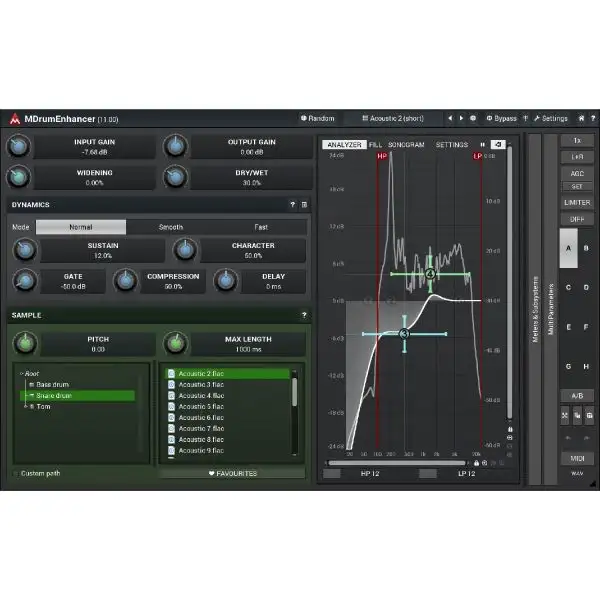Click the pin icon next to Bypass

point(526,119)
